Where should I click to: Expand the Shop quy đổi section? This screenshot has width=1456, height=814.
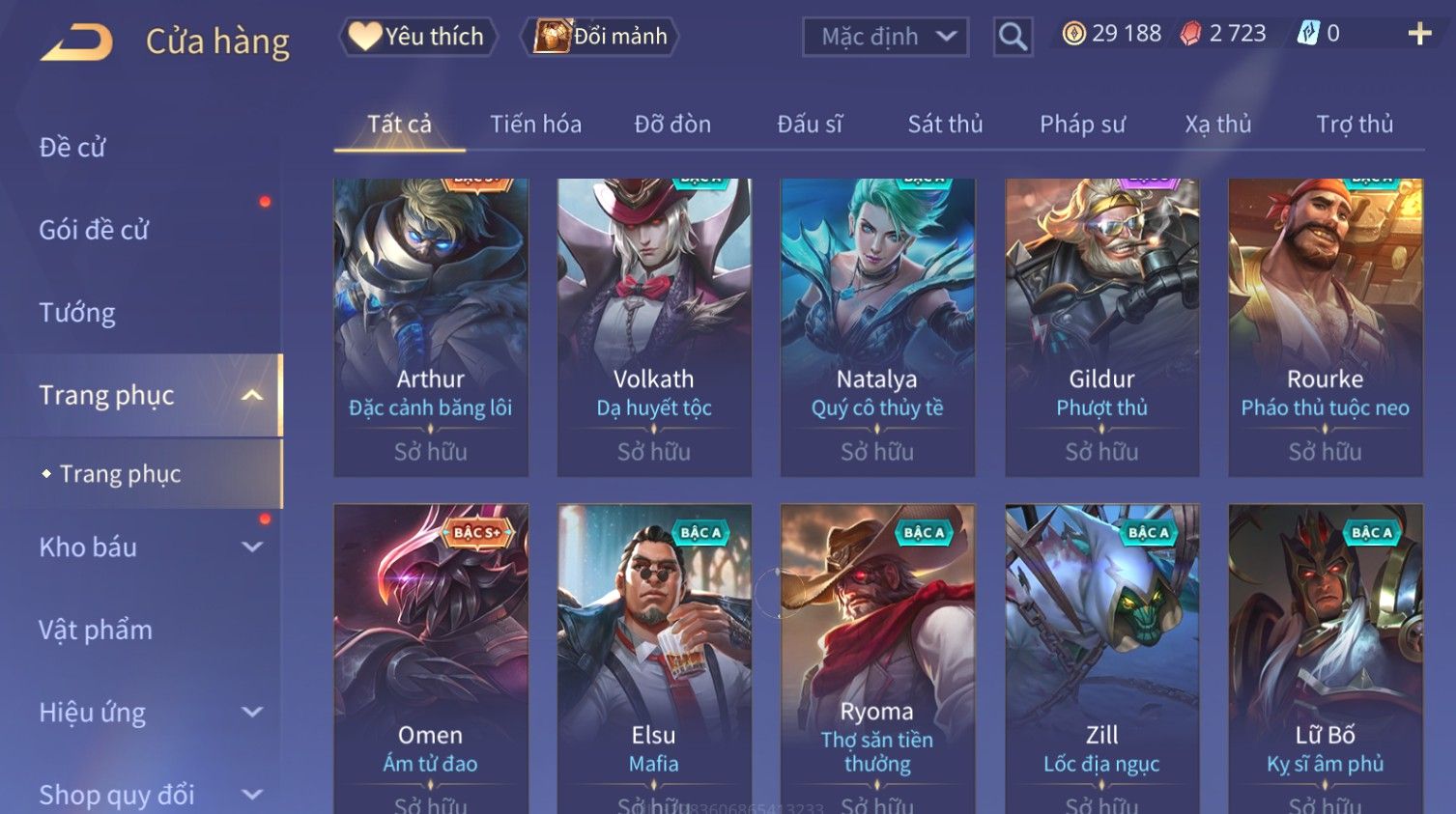coord(252,795)
